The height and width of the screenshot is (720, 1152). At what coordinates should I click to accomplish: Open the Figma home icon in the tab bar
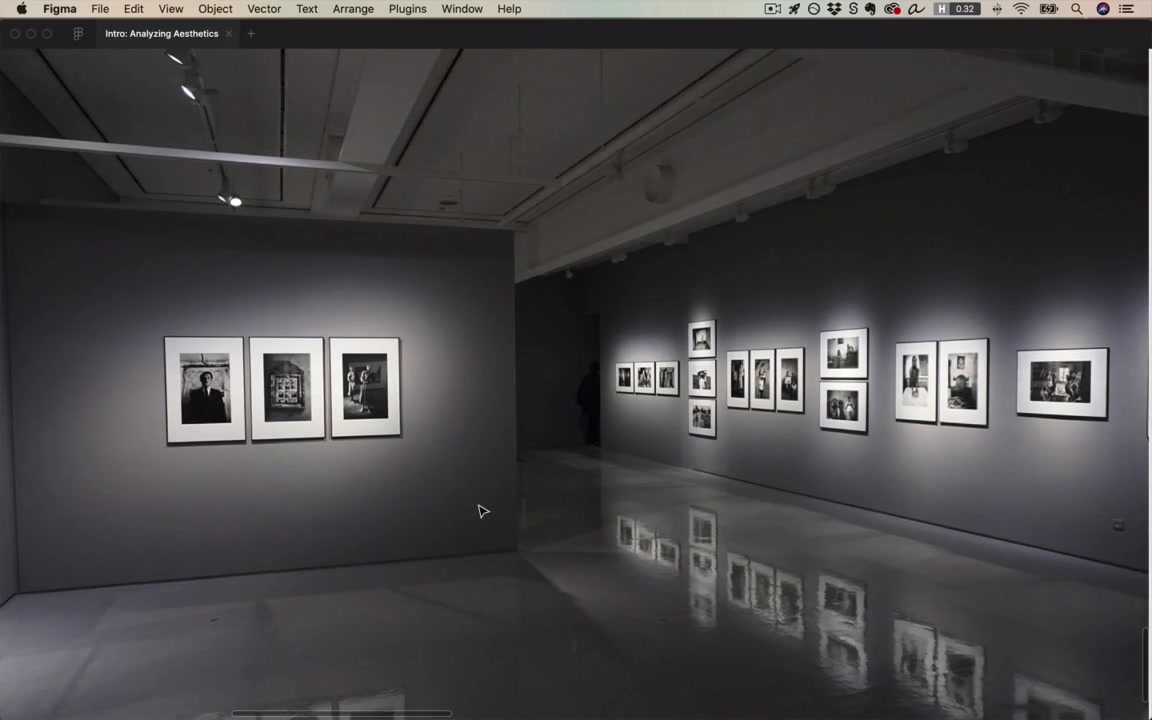78,34
